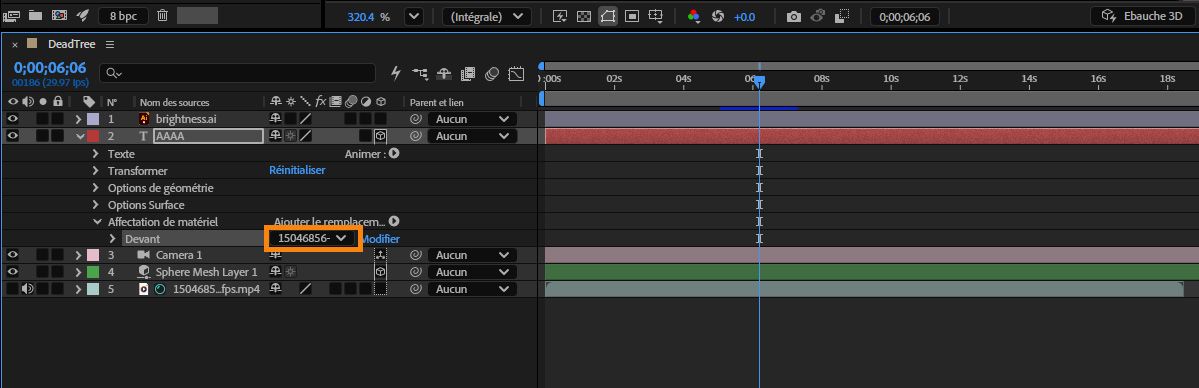
Task: Toggle 3D layer switch on AAAA layer
Action: 380,136
